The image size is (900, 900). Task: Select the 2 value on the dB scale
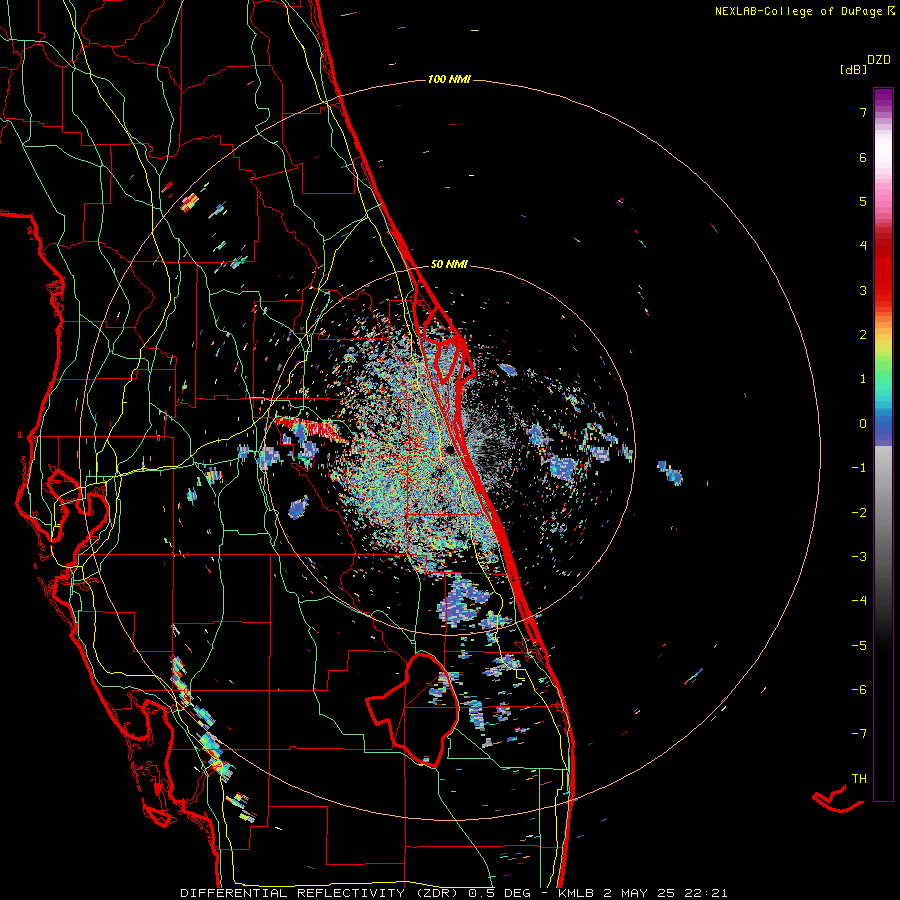(863, 335)
